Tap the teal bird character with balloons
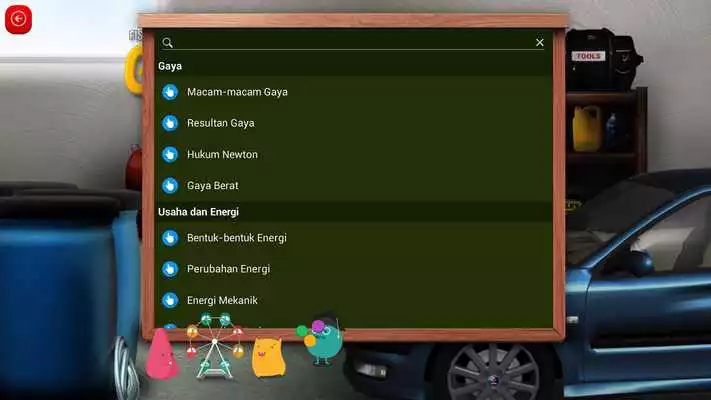The height and width of the screenshot is (400, 711). pos(321,340)
